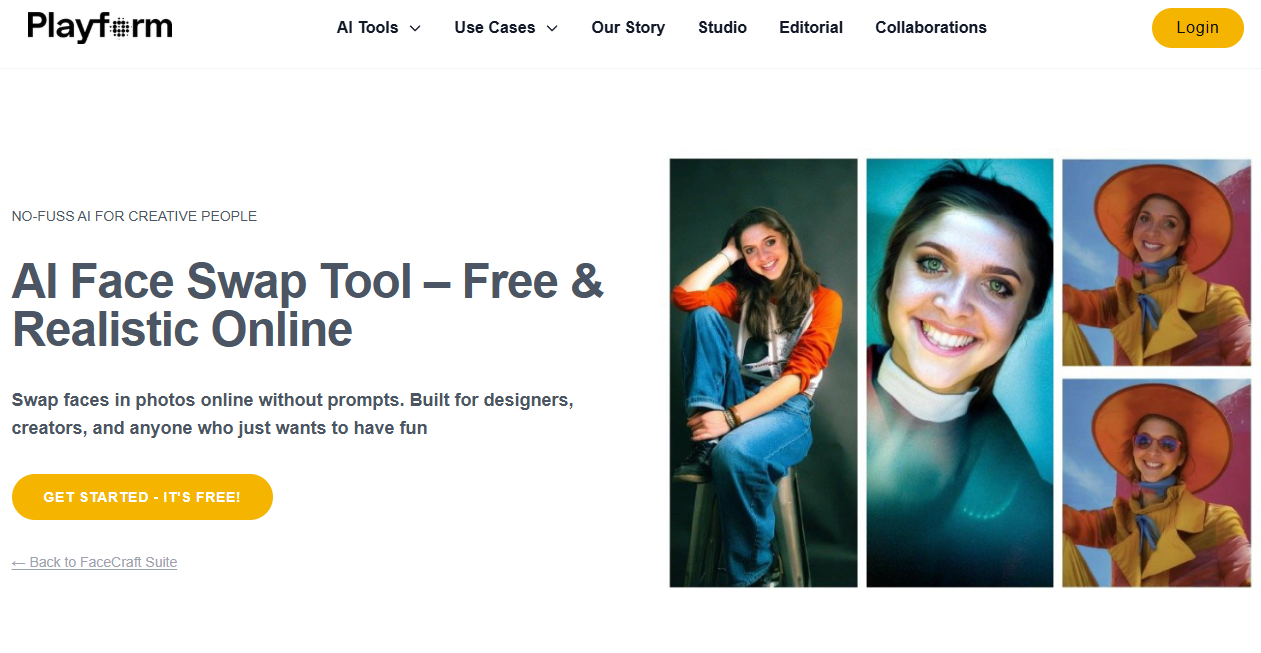The image size is (1261, 653).
Task: Expand the Use Cases dropdown chevron
Action: (552, 28)
